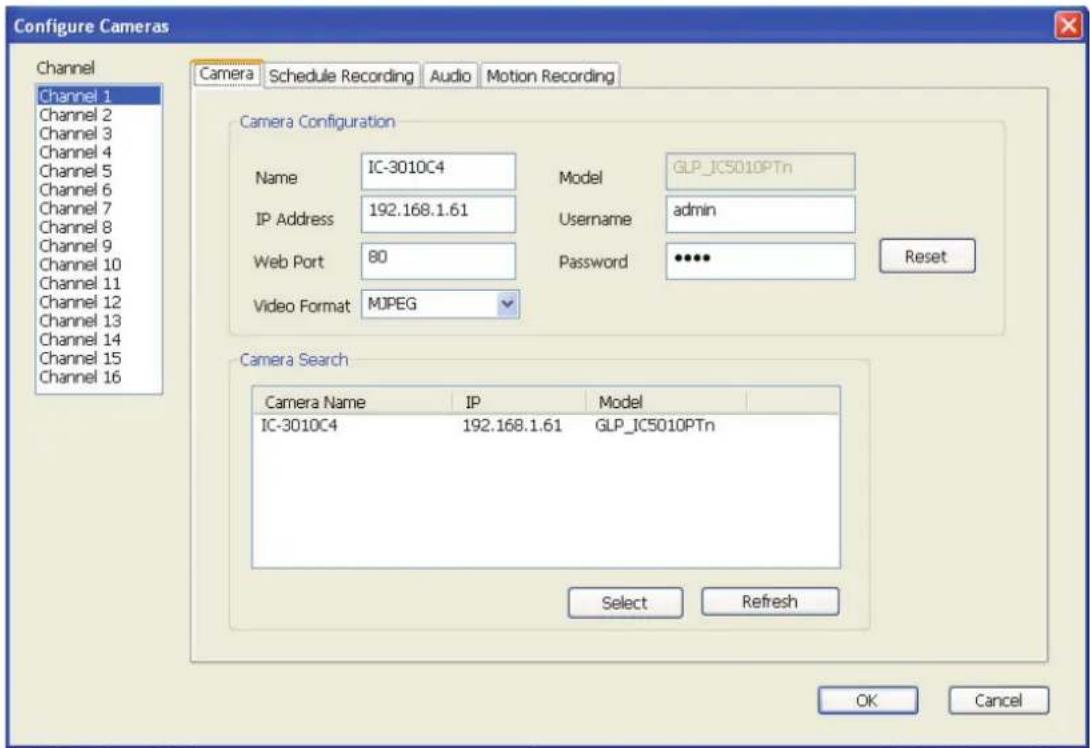Click the IP Address input field
Image resolution: width=1090 pixels, height=748 pixels.
tap(438, 214)
